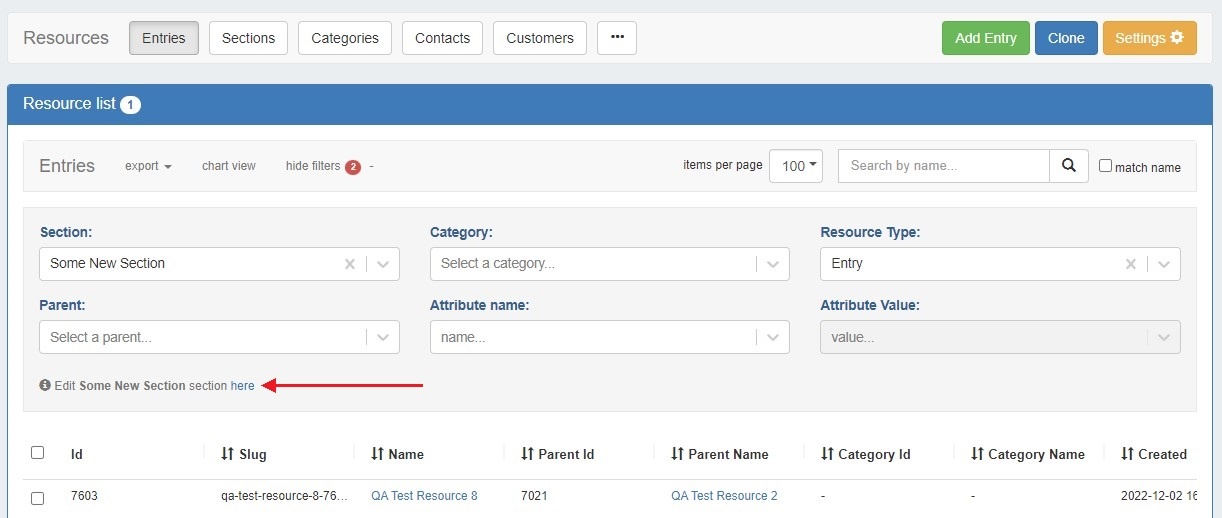Click the search magnifier icon button
Screen dimensions: 1222x518
pyautogui.click(x=1068, y=166)
